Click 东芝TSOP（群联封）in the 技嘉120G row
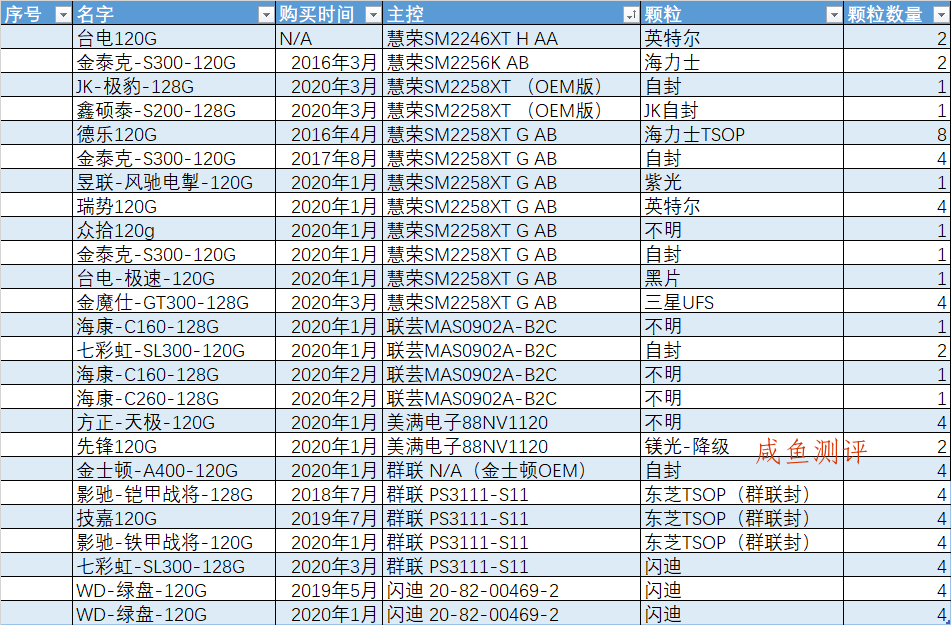The height and width of the screenshot is (625, 951). 742,518
